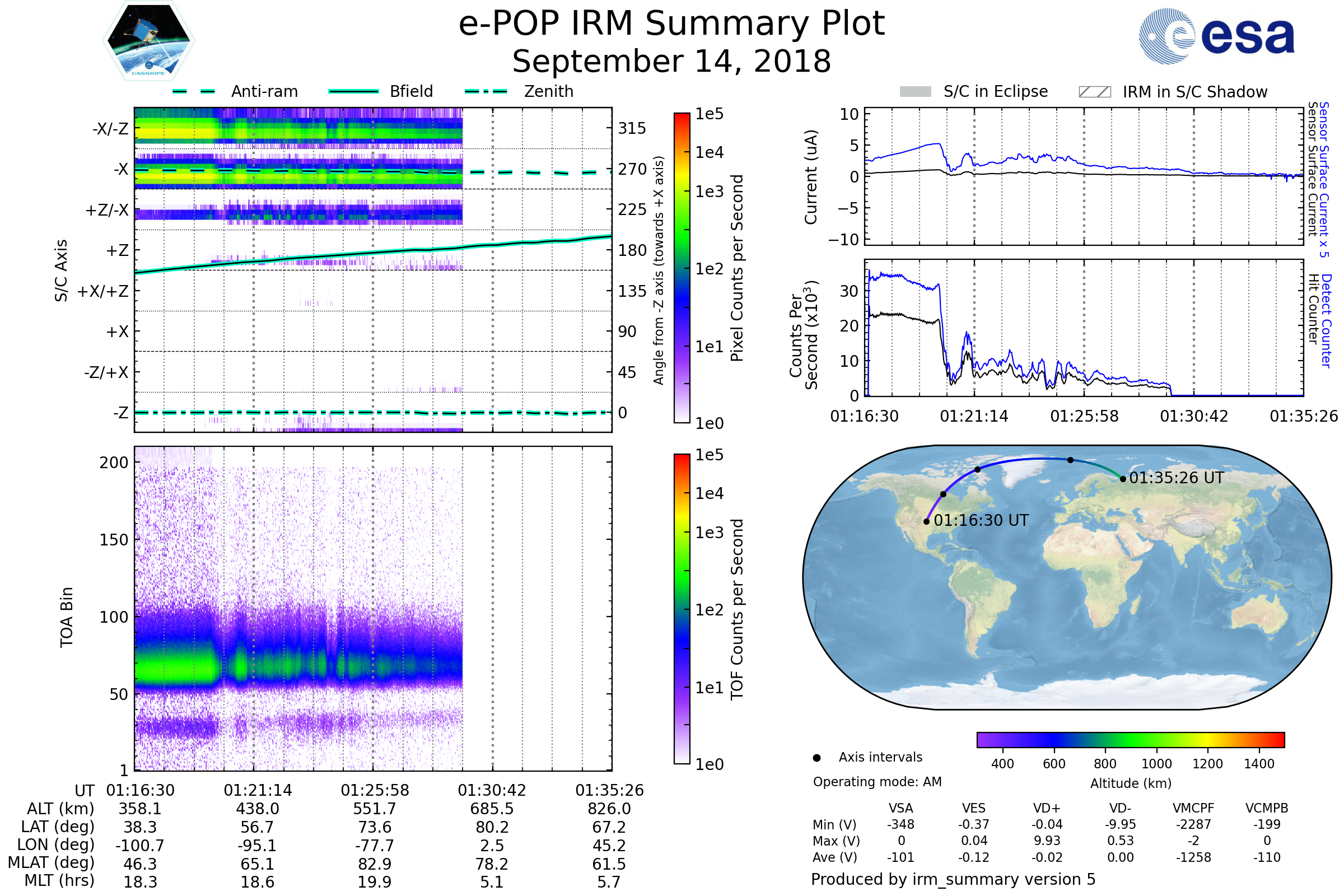Click the S/C in Eclipse gray swatch
Image resolution: width=1344 pixels, height=896 pixels.
point(916,92)
